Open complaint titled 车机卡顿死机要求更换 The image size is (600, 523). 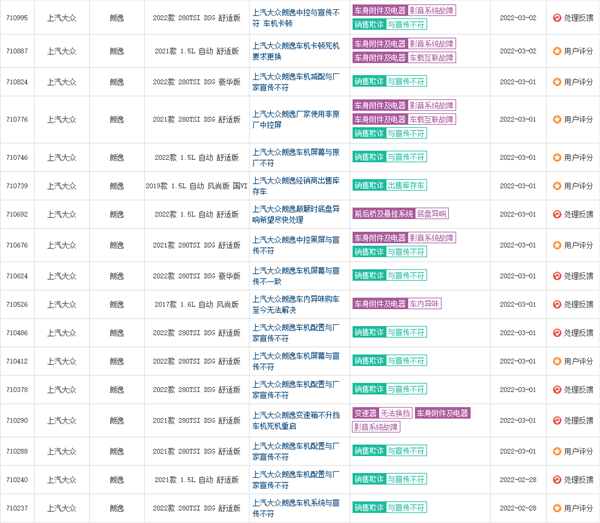[x=296, y=51]
